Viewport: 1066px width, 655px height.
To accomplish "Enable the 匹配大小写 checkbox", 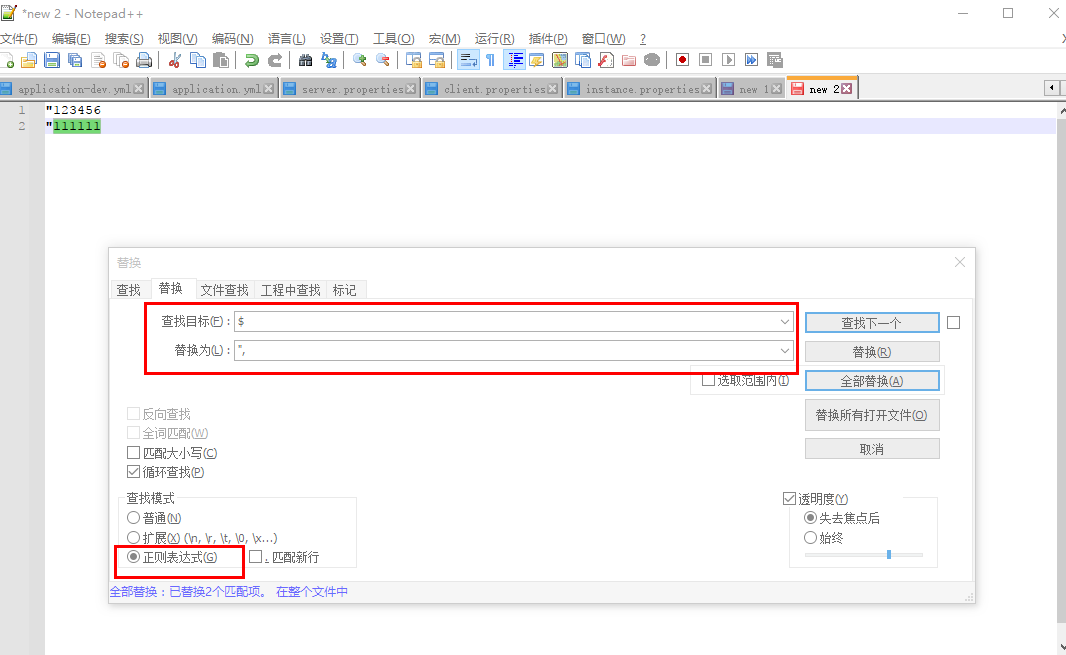I will pyautogui.click(x=133, y=453).
